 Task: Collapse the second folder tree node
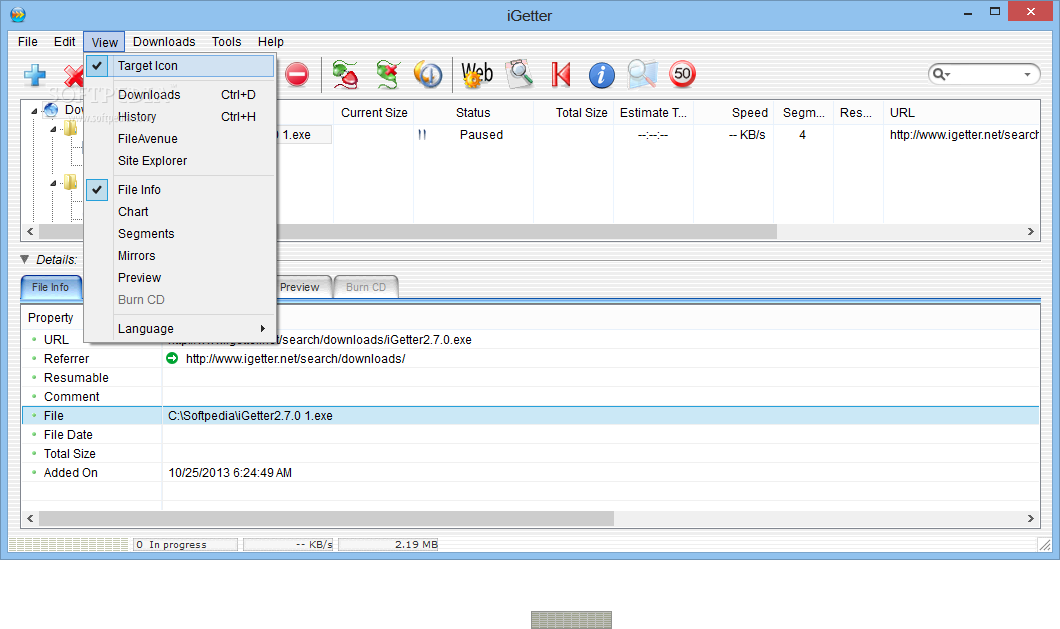(53, 183)
